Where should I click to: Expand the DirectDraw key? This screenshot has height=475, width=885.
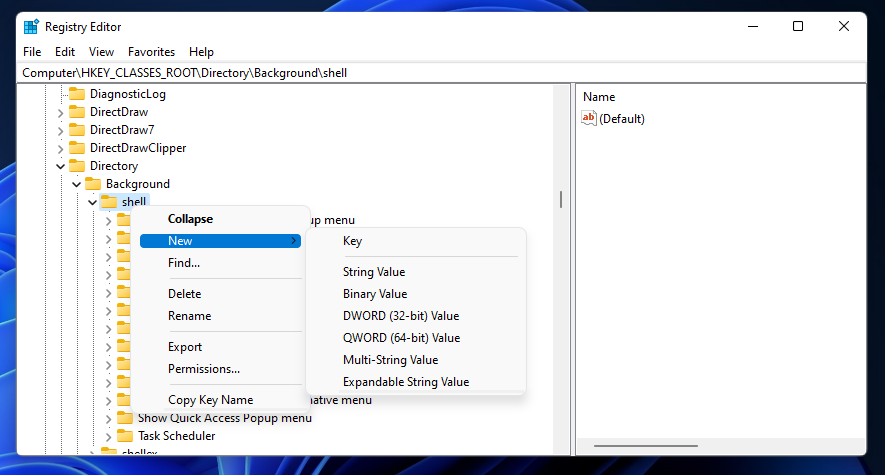[60, 113]
